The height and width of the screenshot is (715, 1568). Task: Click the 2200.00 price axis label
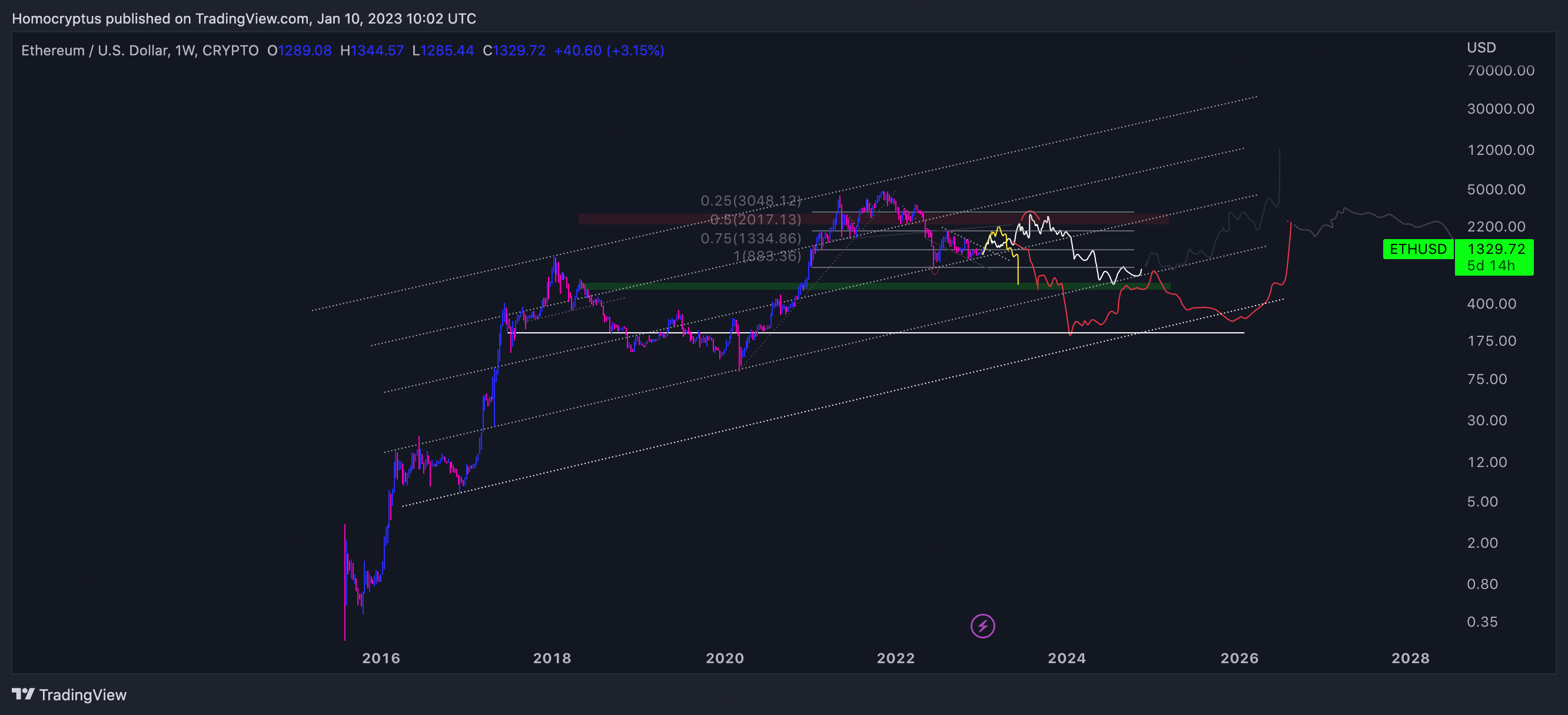(1496, 227)
